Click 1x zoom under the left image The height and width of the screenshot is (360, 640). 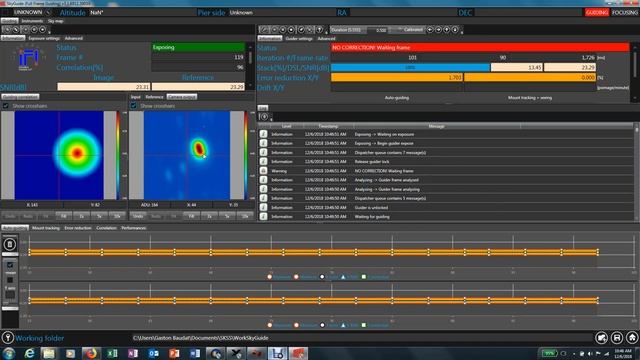(x=82, y=216)
